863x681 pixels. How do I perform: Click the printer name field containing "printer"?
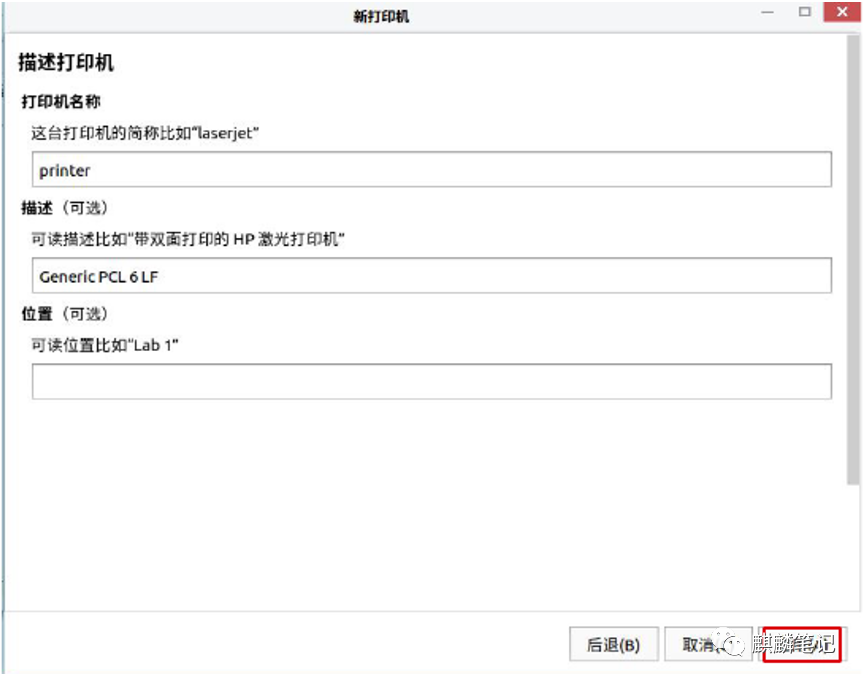pos(432,170)
